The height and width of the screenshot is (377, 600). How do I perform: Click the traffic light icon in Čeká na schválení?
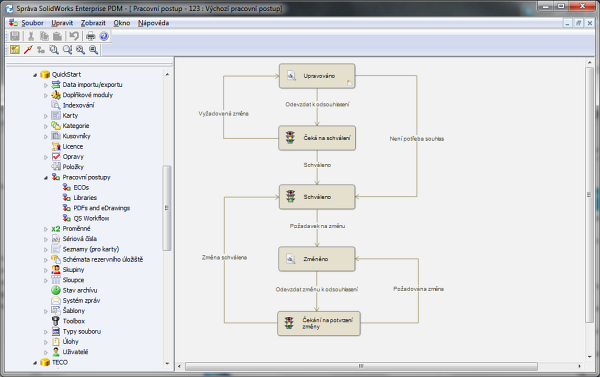[290, 137]
